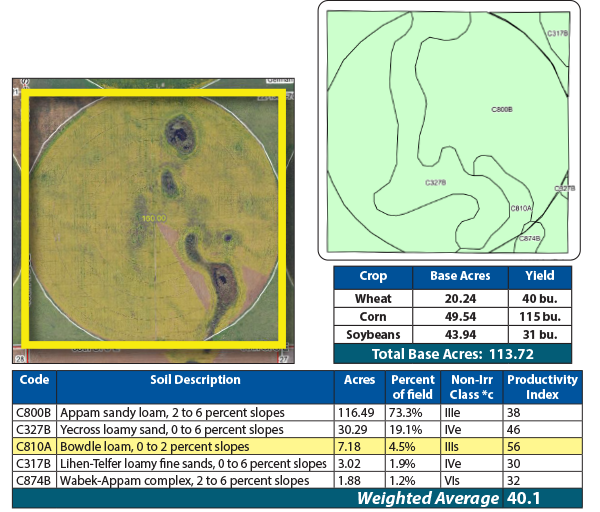
Task: Select the Percent of field column header
Action: tap(413, 386)
